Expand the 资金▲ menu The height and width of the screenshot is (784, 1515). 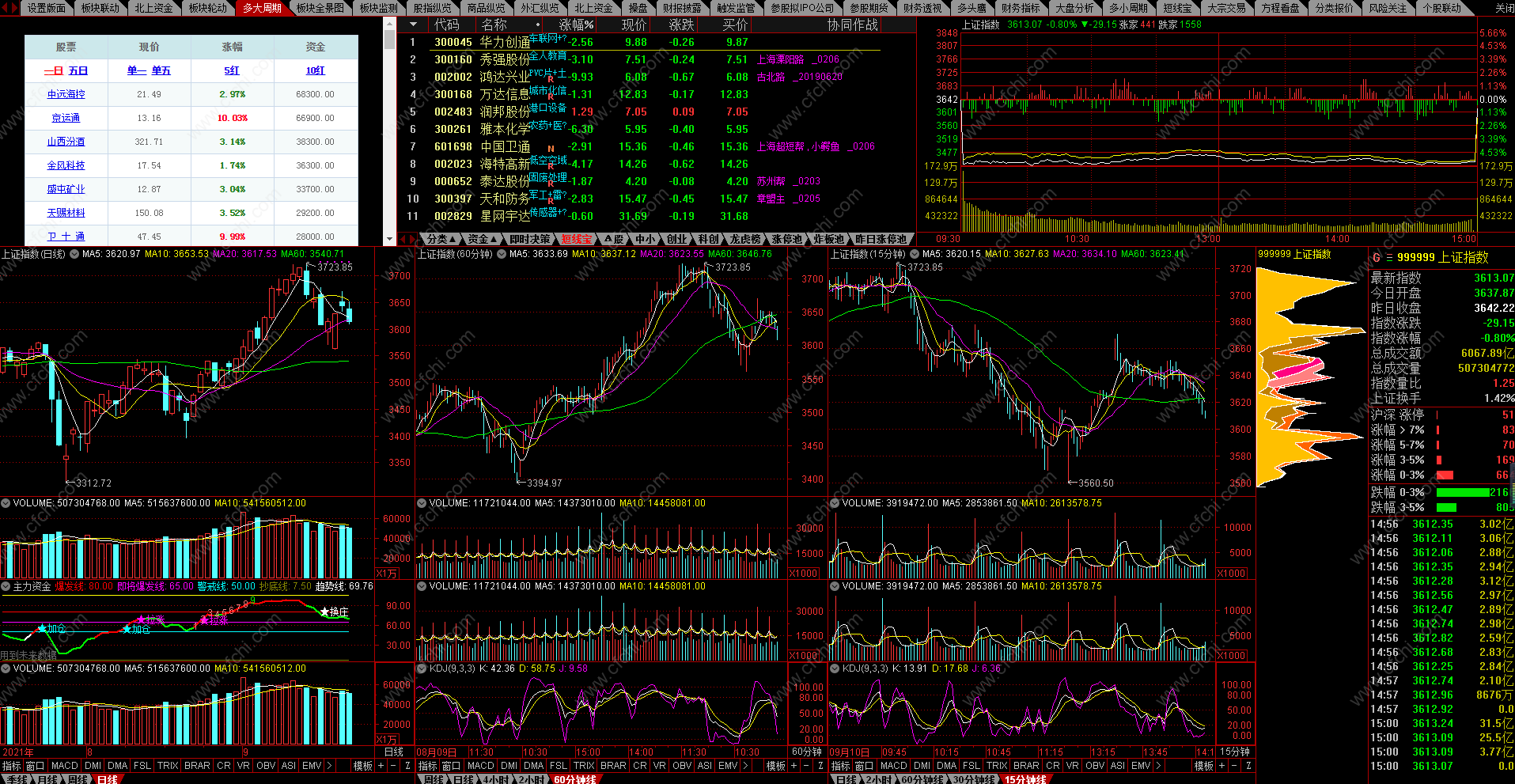pyautogui.click(x=483, y=239)
